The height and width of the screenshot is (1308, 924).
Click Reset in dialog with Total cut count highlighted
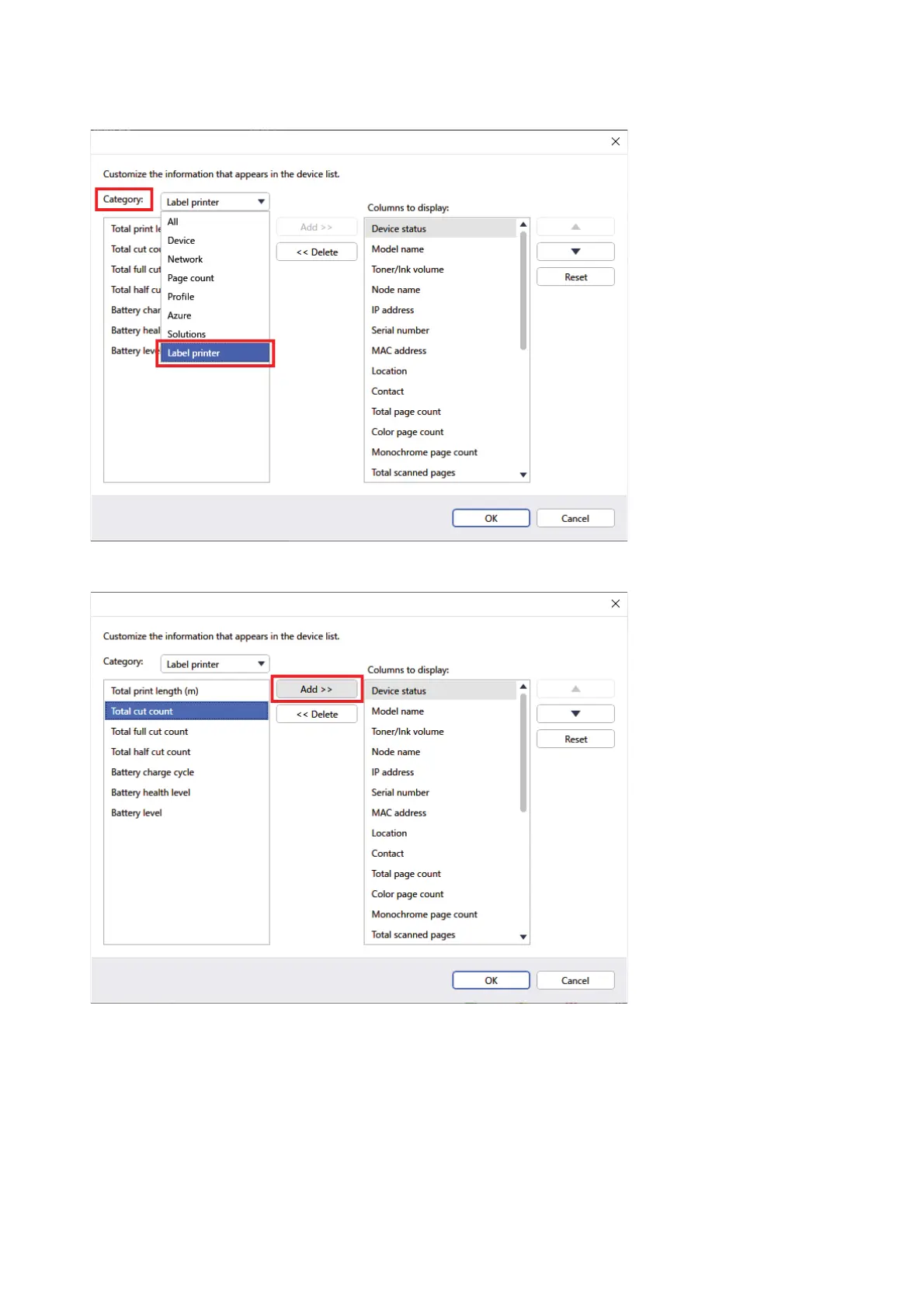pos(575,739)
